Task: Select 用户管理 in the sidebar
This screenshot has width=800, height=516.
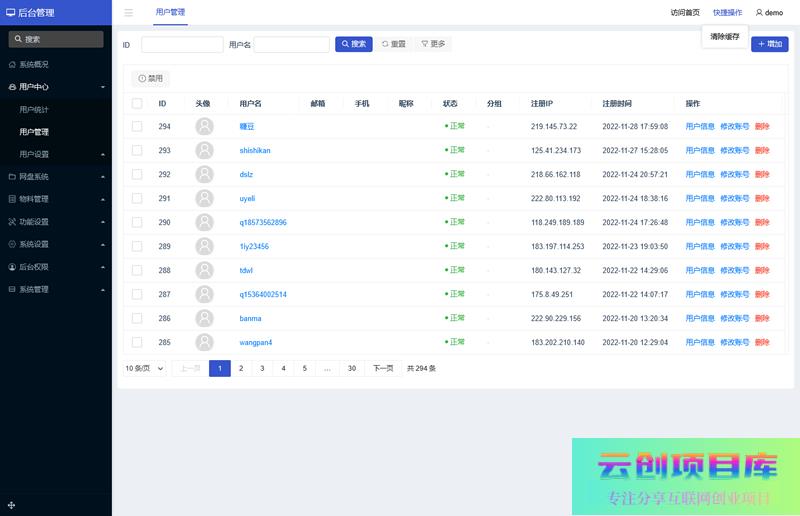Action: [x=56, y=132]
